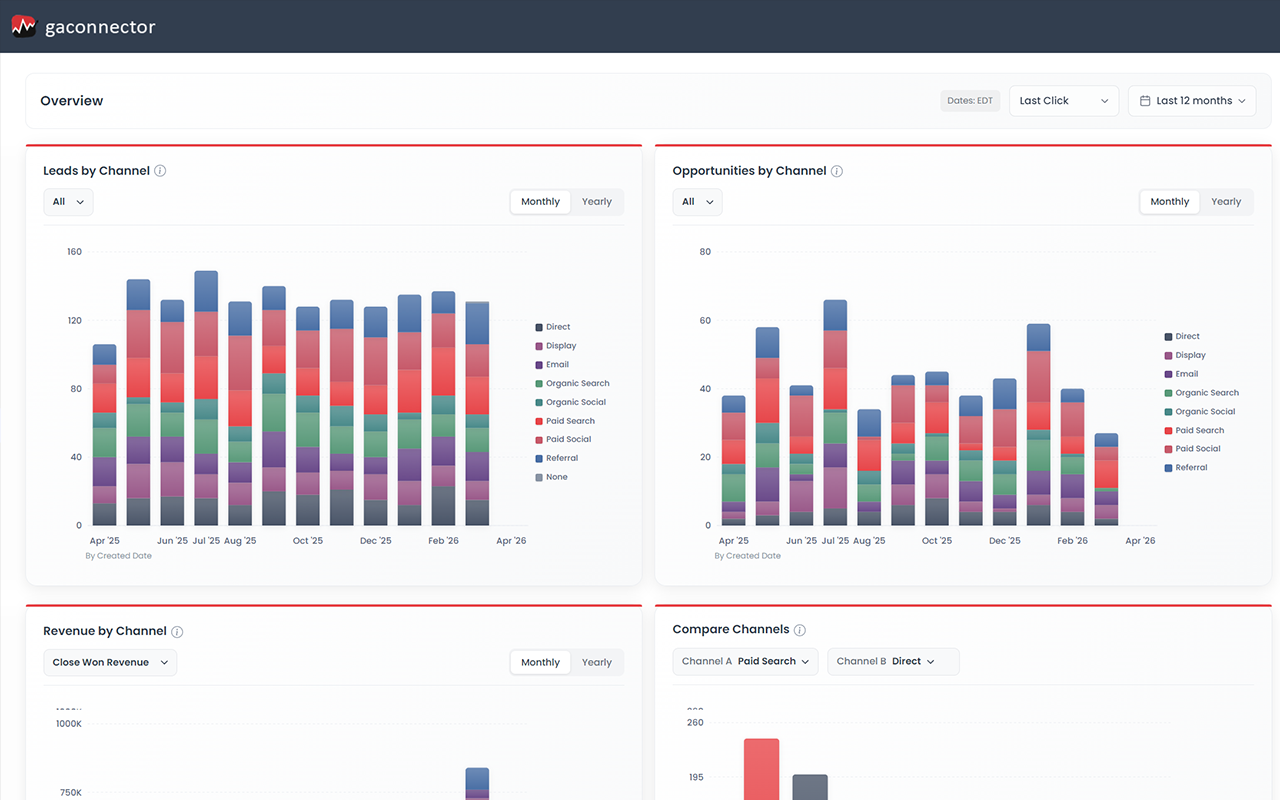
Task: Open info tooltip for Compare Channels
Action: coord(800,630)
